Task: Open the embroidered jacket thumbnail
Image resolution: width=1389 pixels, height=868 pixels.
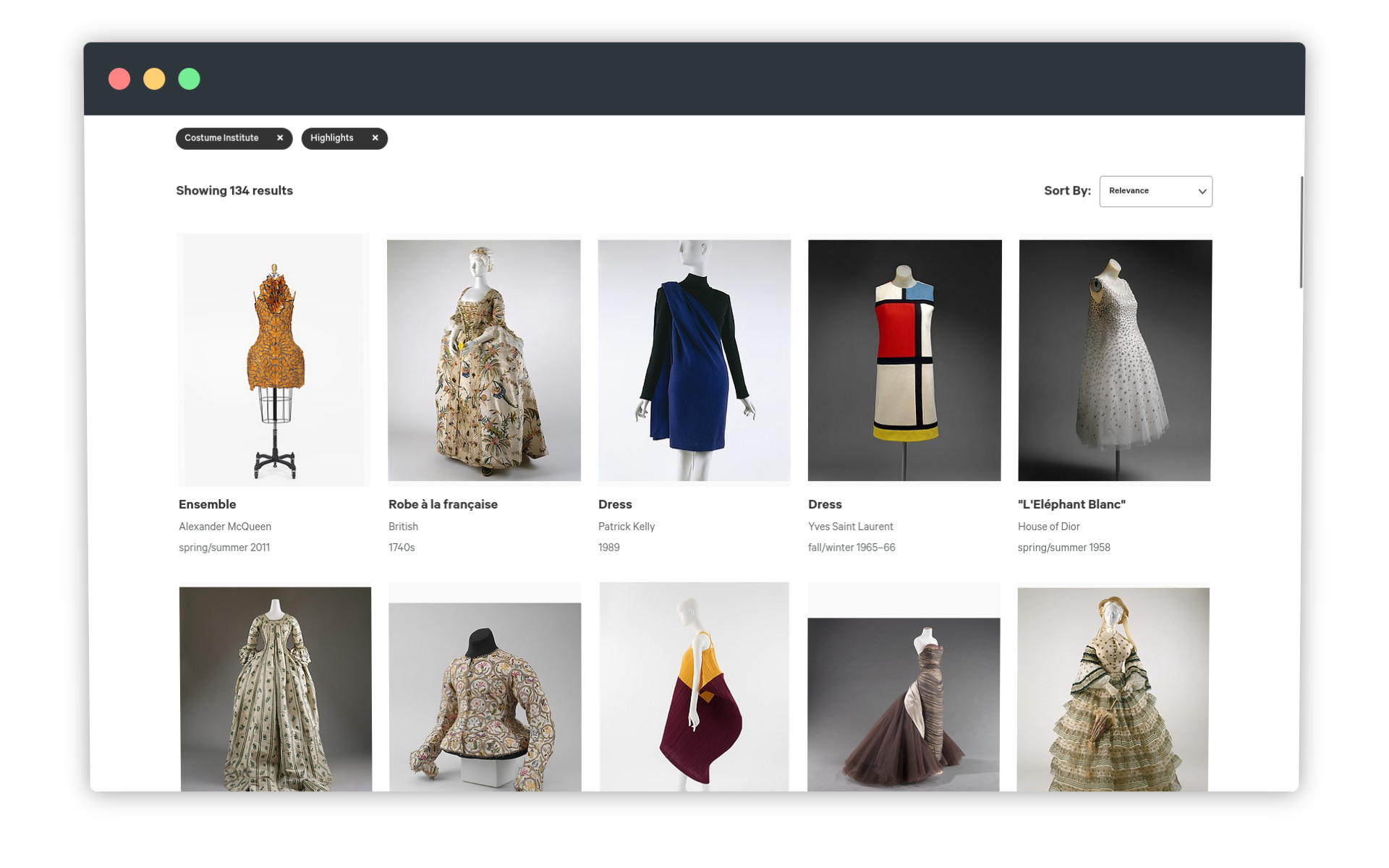Action: [485, 696]
